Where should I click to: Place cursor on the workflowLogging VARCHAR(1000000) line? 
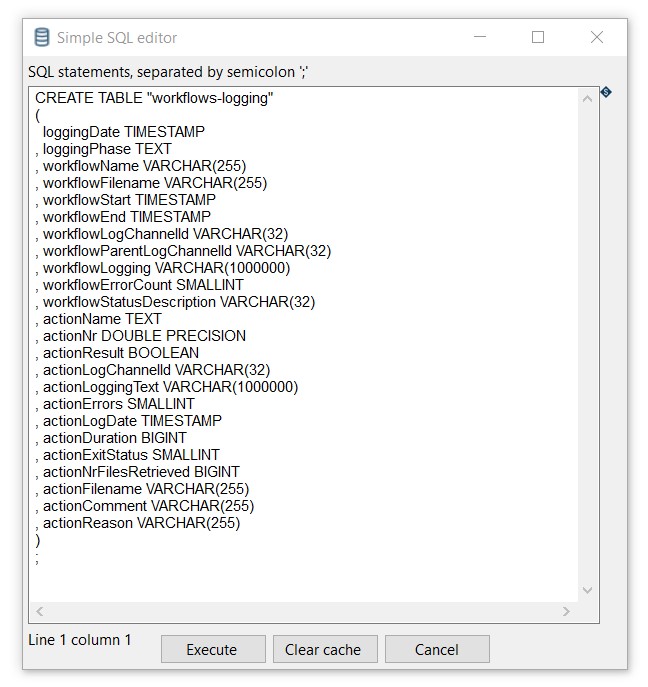tap(166, 268)
